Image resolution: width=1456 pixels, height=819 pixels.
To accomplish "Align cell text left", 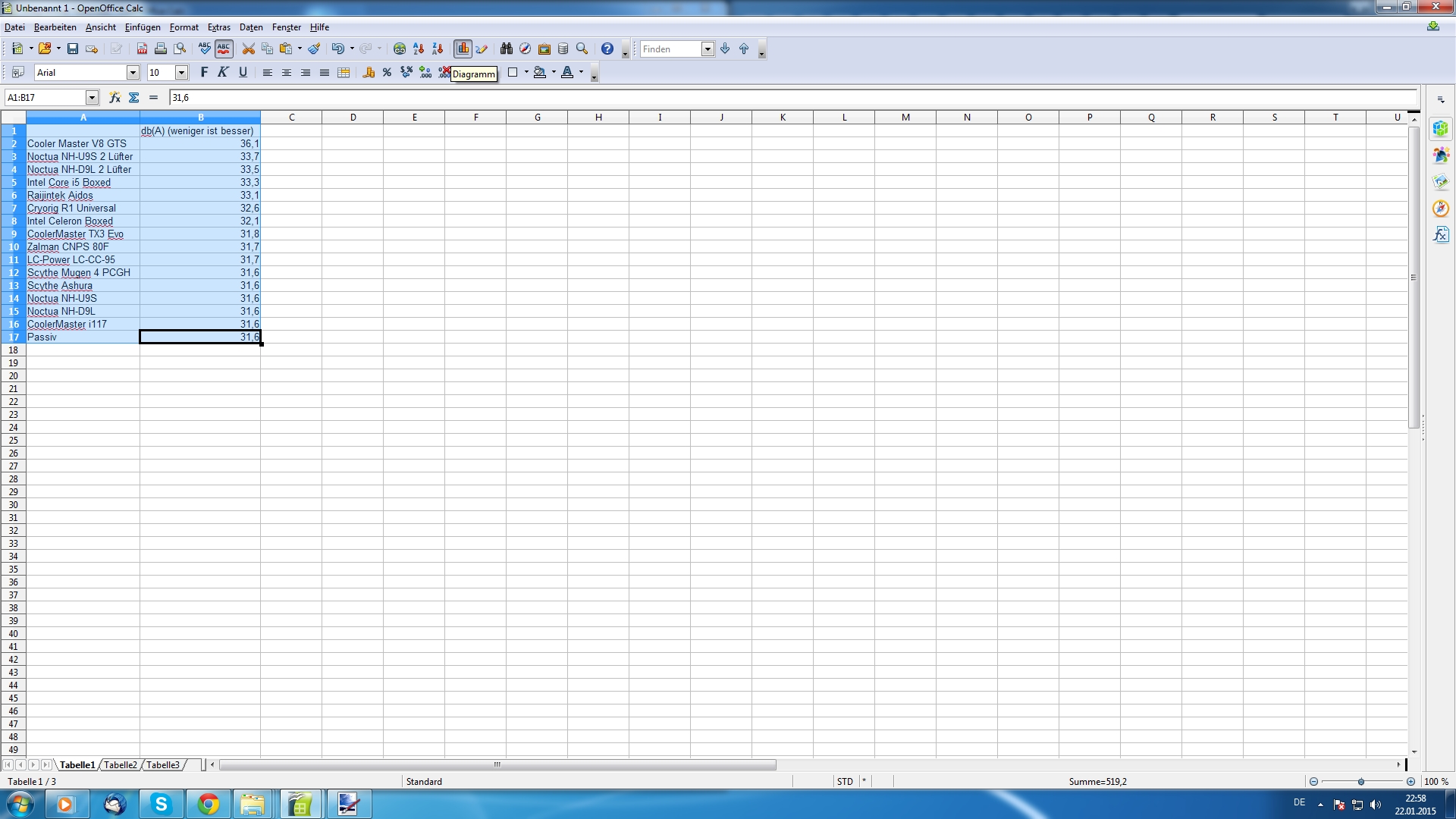I will pos(268,72).
